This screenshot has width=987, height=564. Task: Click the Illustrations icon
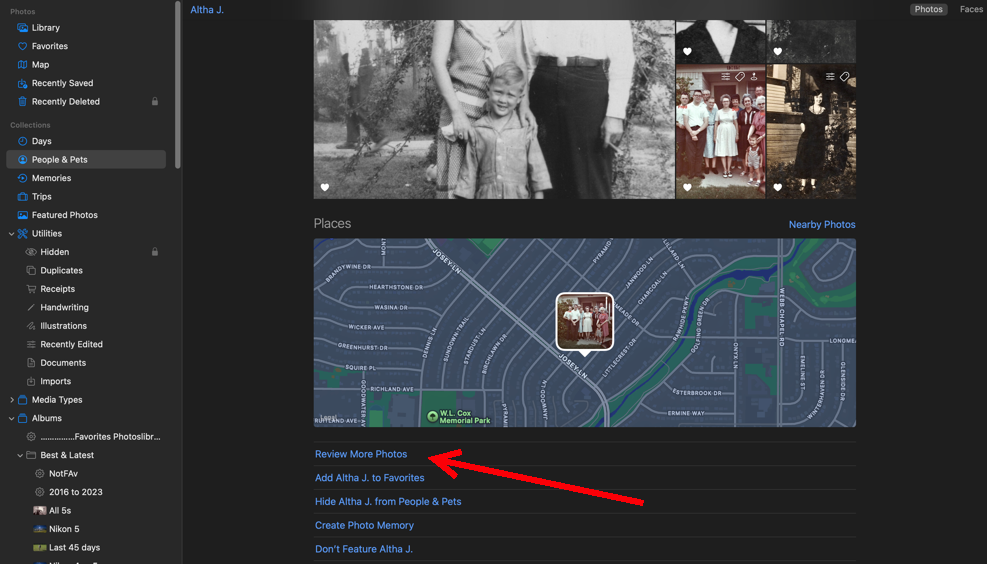[x=31, y=325]
